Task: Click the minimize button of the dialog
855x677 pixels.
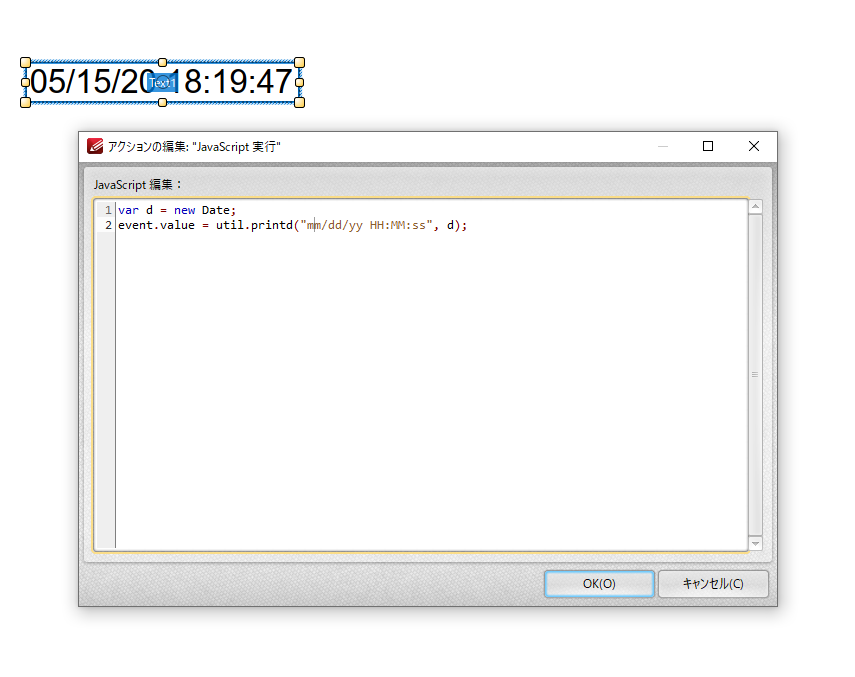Action: [x=663, y=146]
